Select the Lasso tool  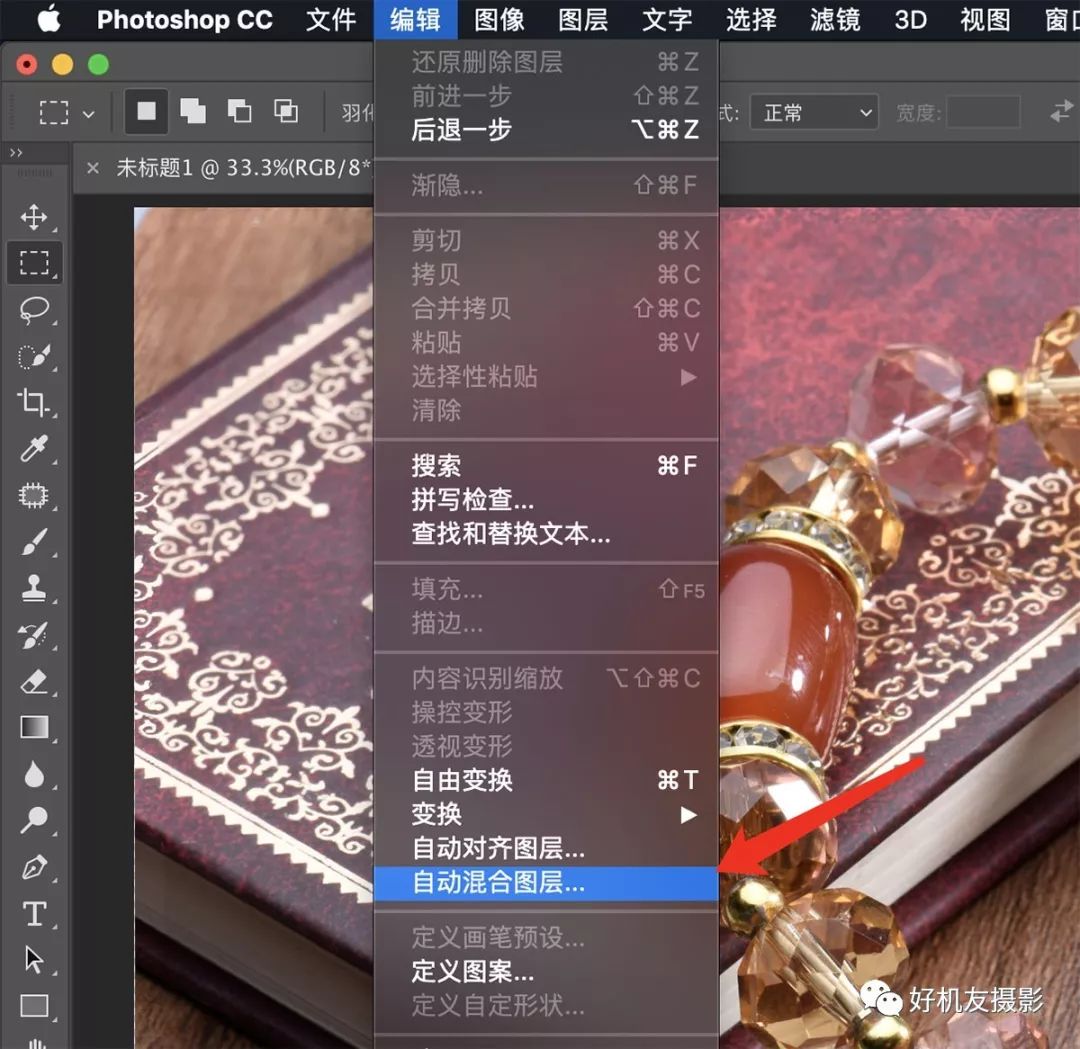click(34, 310)
